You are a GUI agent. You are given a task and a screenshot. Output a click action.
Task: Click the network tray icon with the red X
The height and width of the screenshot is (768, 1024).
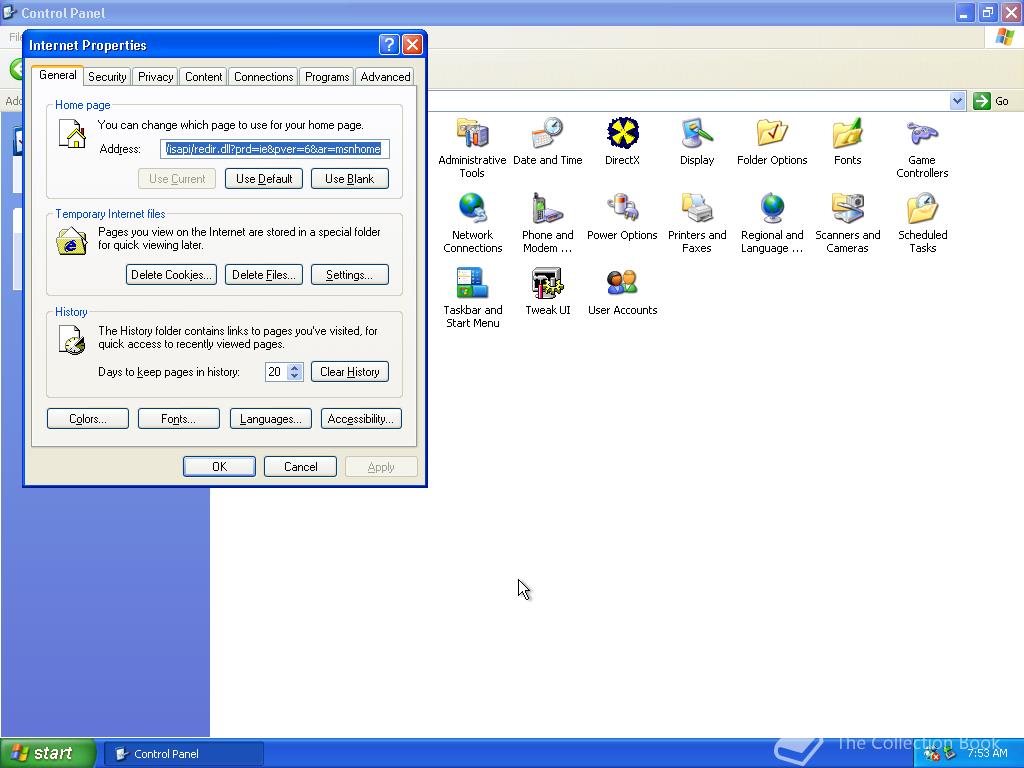click(932, 754)
